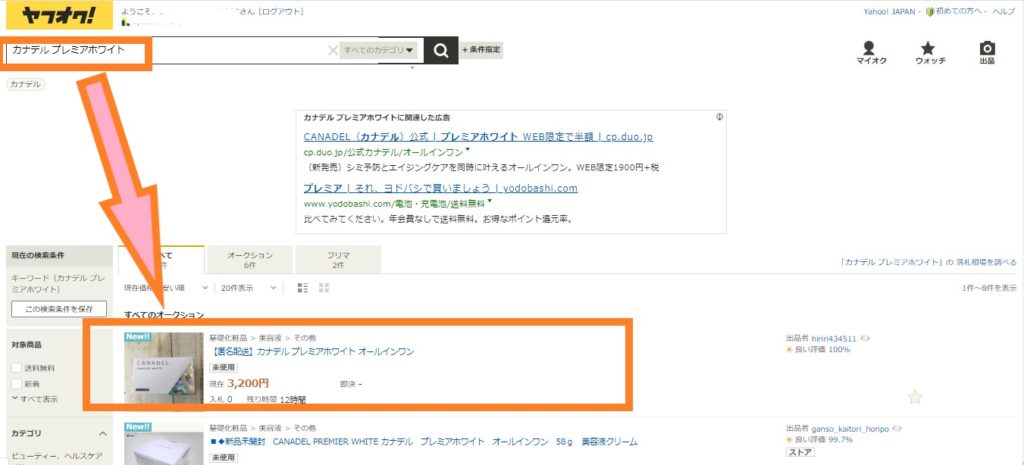This screenshot has height=465, width=1024.
Task: Open the Yahoo! JAPAN link
Action: tap(889, 12)
